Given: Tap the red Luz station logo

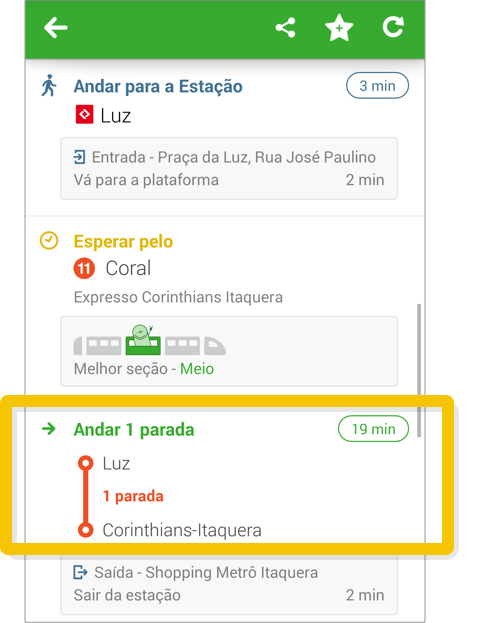Looking at the screenshot, I should [x=84, y=114].
